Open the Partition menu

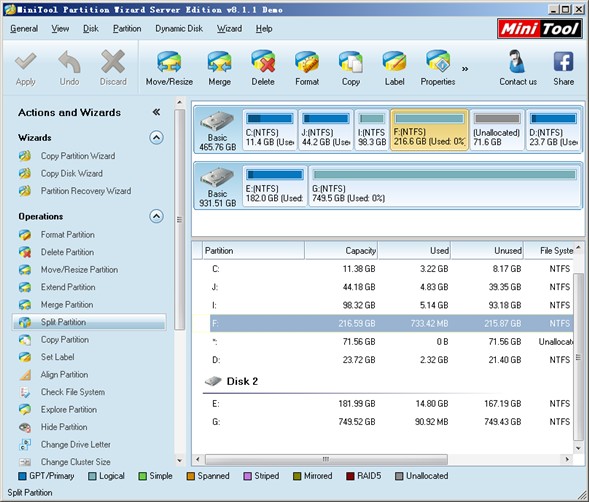coord(127,29)
